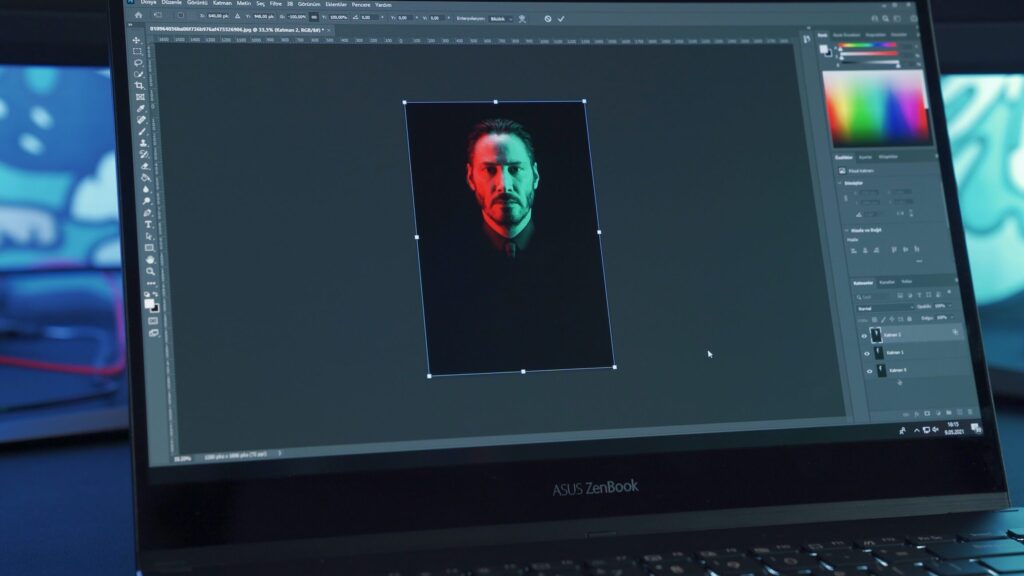Open the Pencere menu
Image resolution: width=1024 pixels, height=576 pixels.
tap(360, 5)
